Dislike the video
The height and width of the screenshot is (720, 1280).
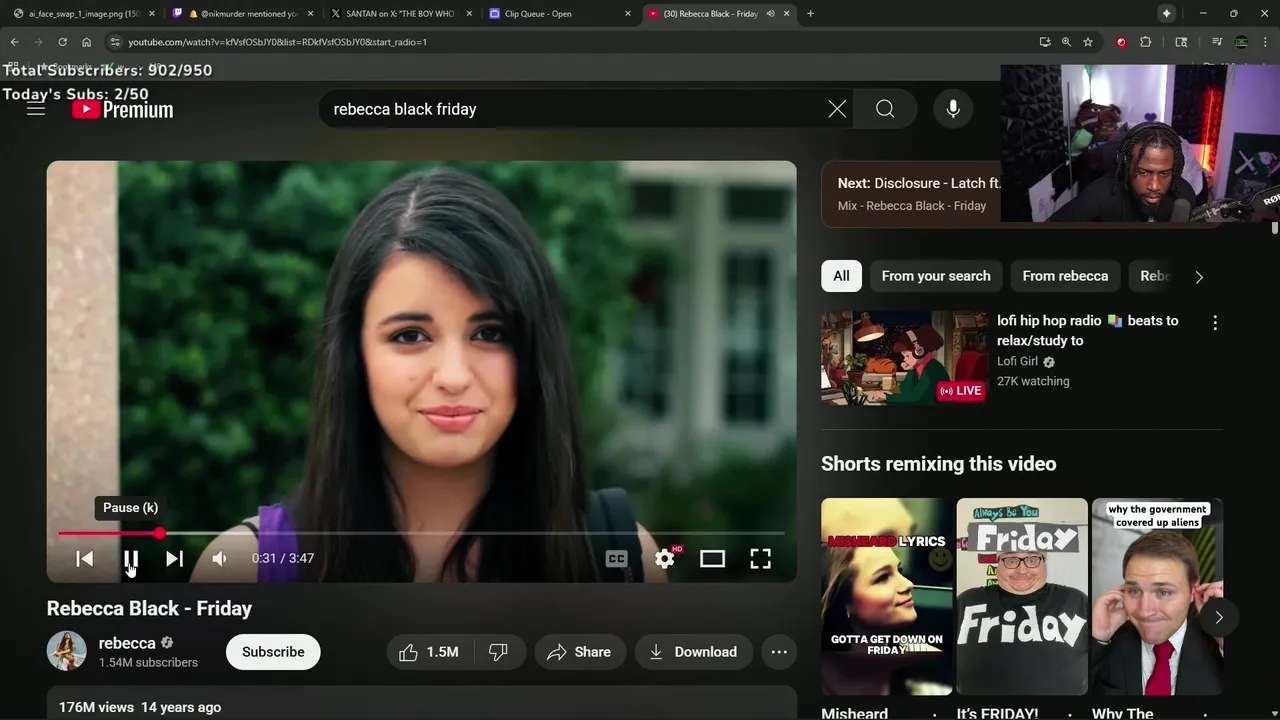pos(498,652)
